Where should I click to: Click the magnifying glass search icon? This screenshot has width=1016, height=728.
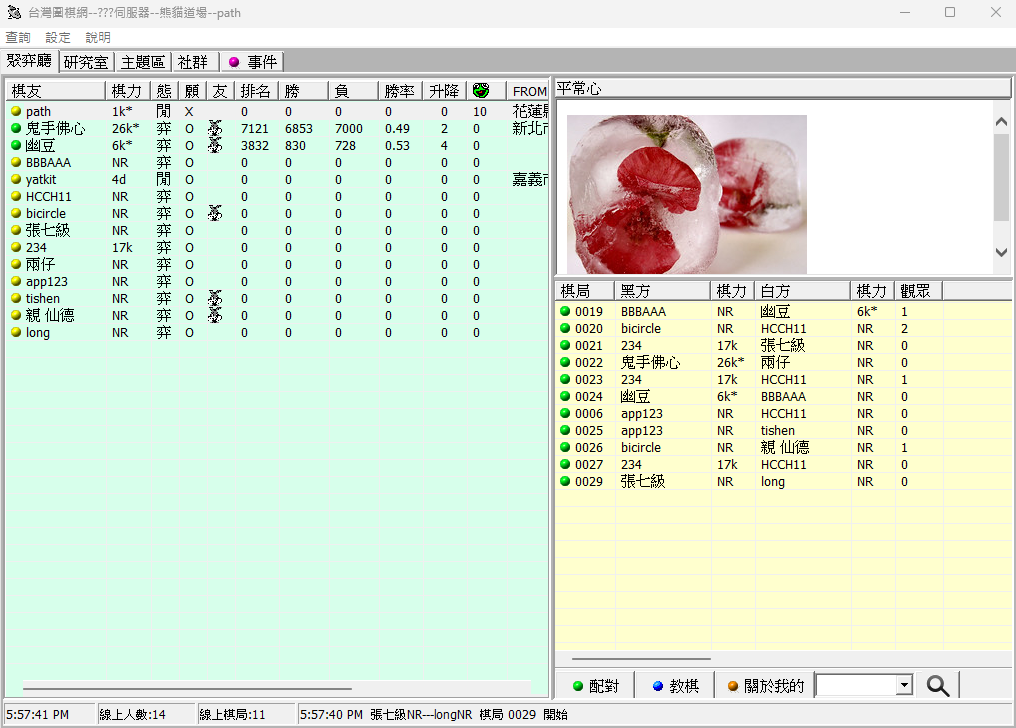click(937, 686)
